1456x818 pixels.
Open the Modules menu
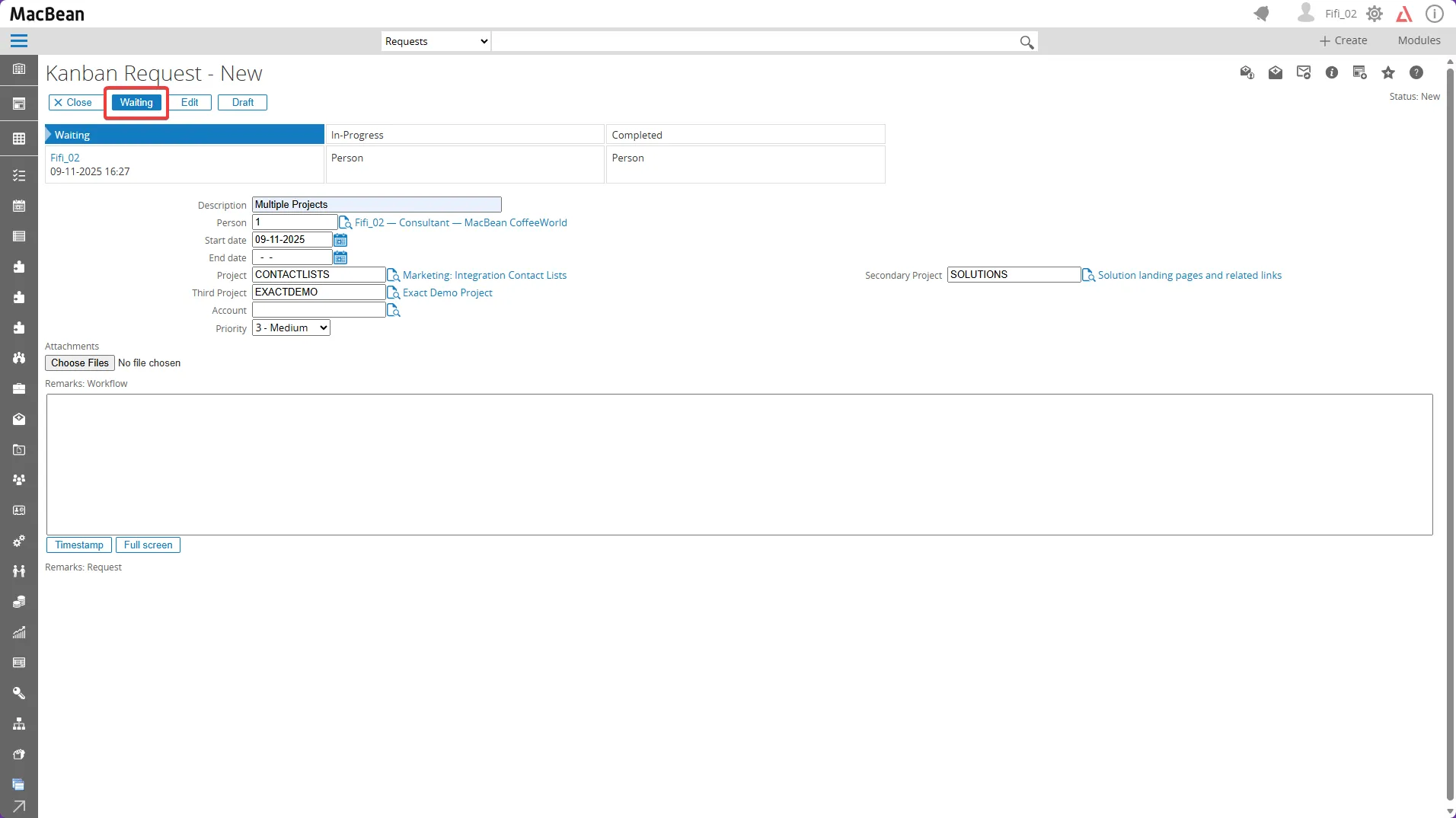[1419, 40]
